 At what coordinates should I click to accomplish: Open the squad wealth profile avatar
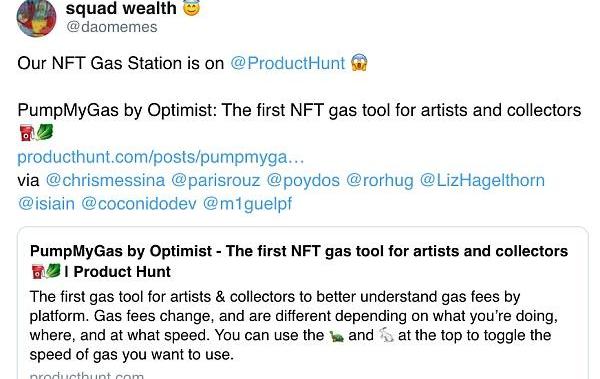pos(36,17)
